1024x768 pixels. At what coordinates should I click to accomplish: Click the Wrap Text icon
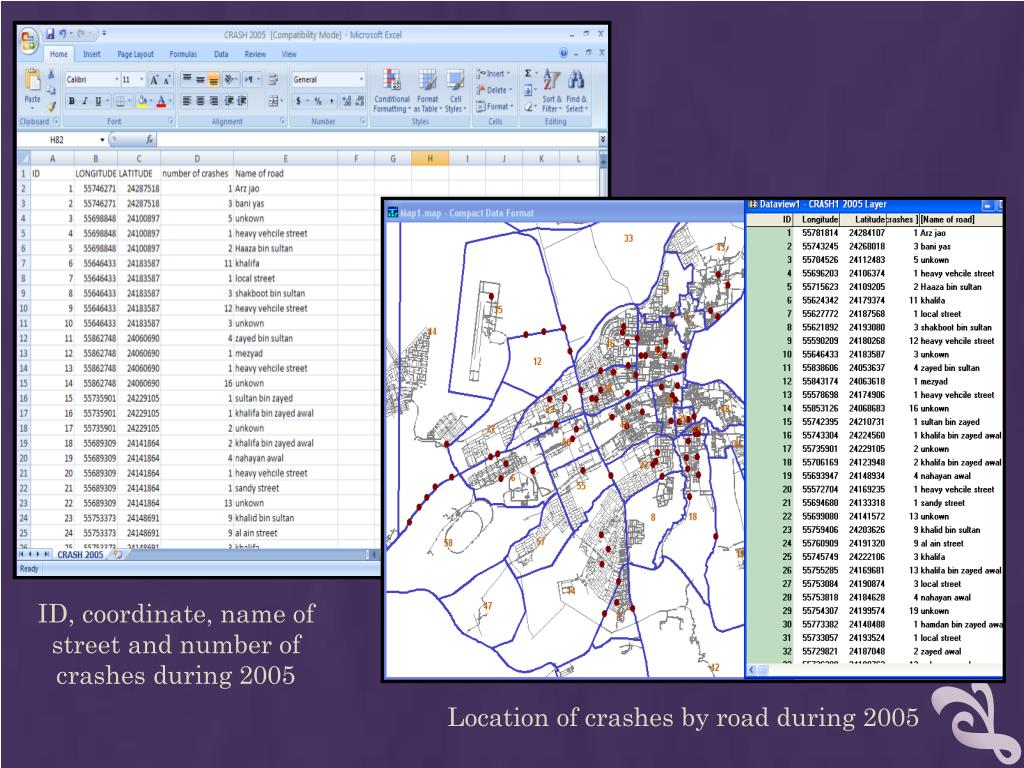click(x=273, y=80)
